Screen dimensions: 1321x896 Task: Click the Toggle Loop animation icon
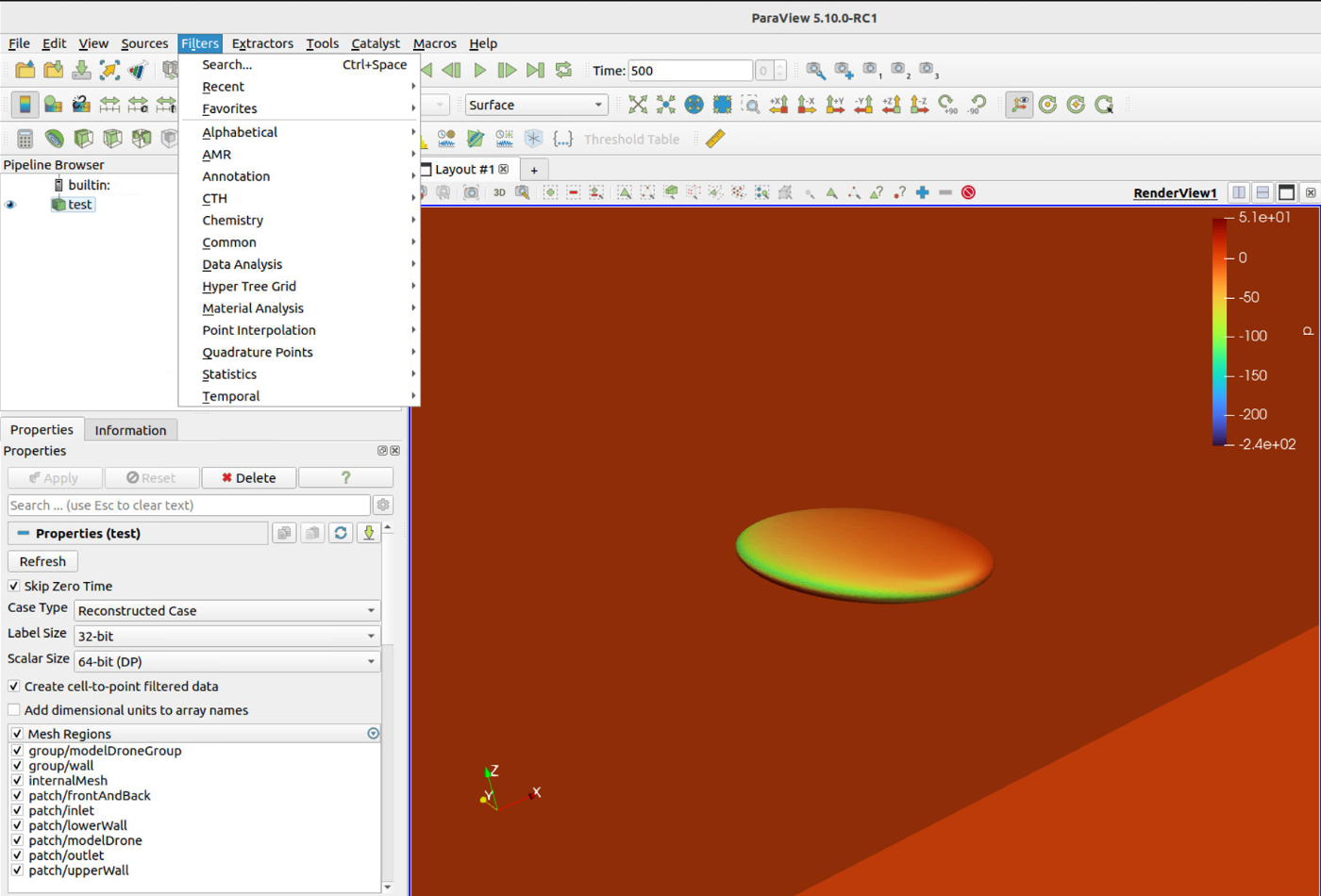[563, 70]
